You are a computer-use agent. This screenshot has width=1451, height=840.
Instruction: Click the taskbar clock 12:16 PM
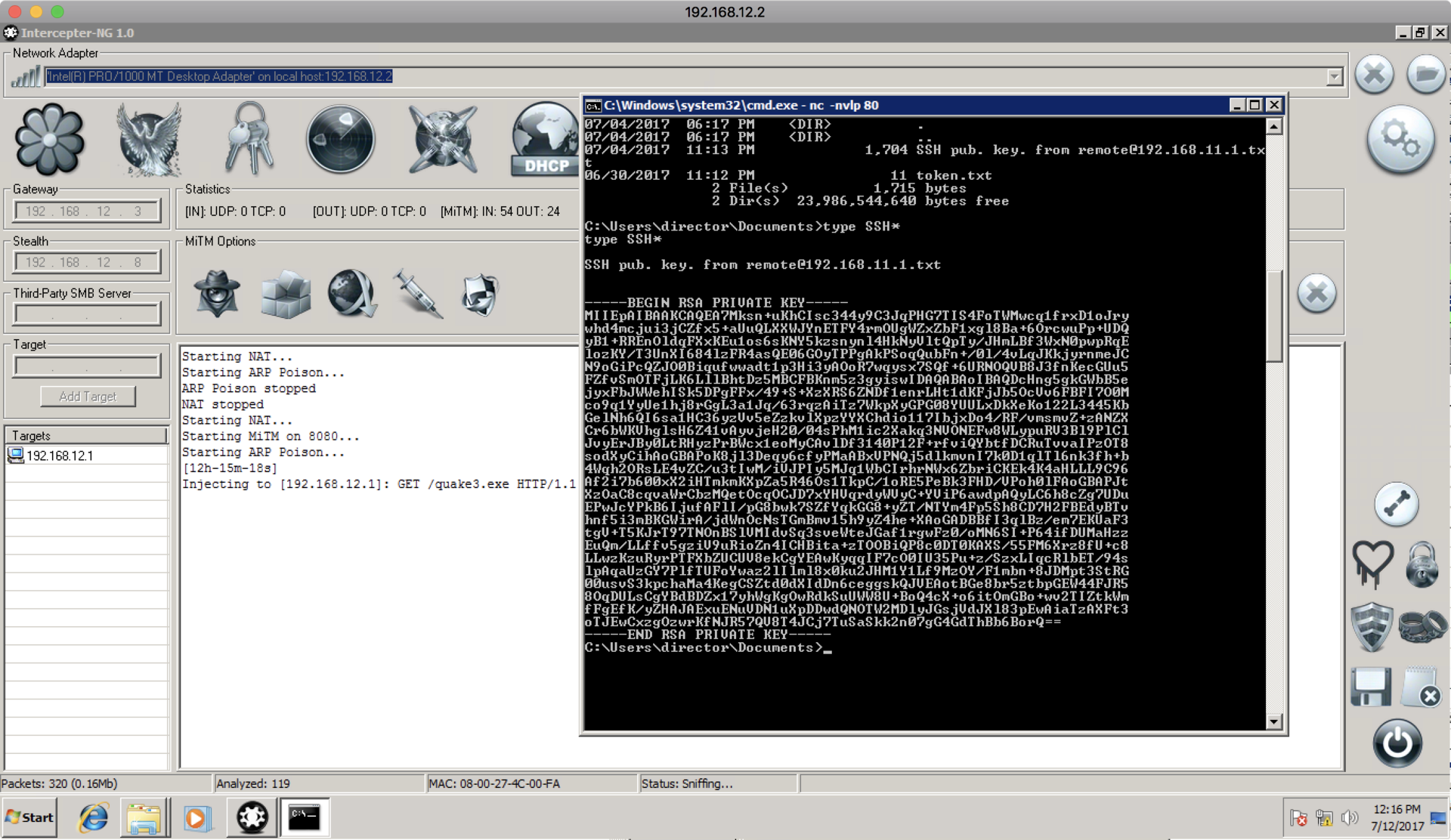tap(1397, 810)
